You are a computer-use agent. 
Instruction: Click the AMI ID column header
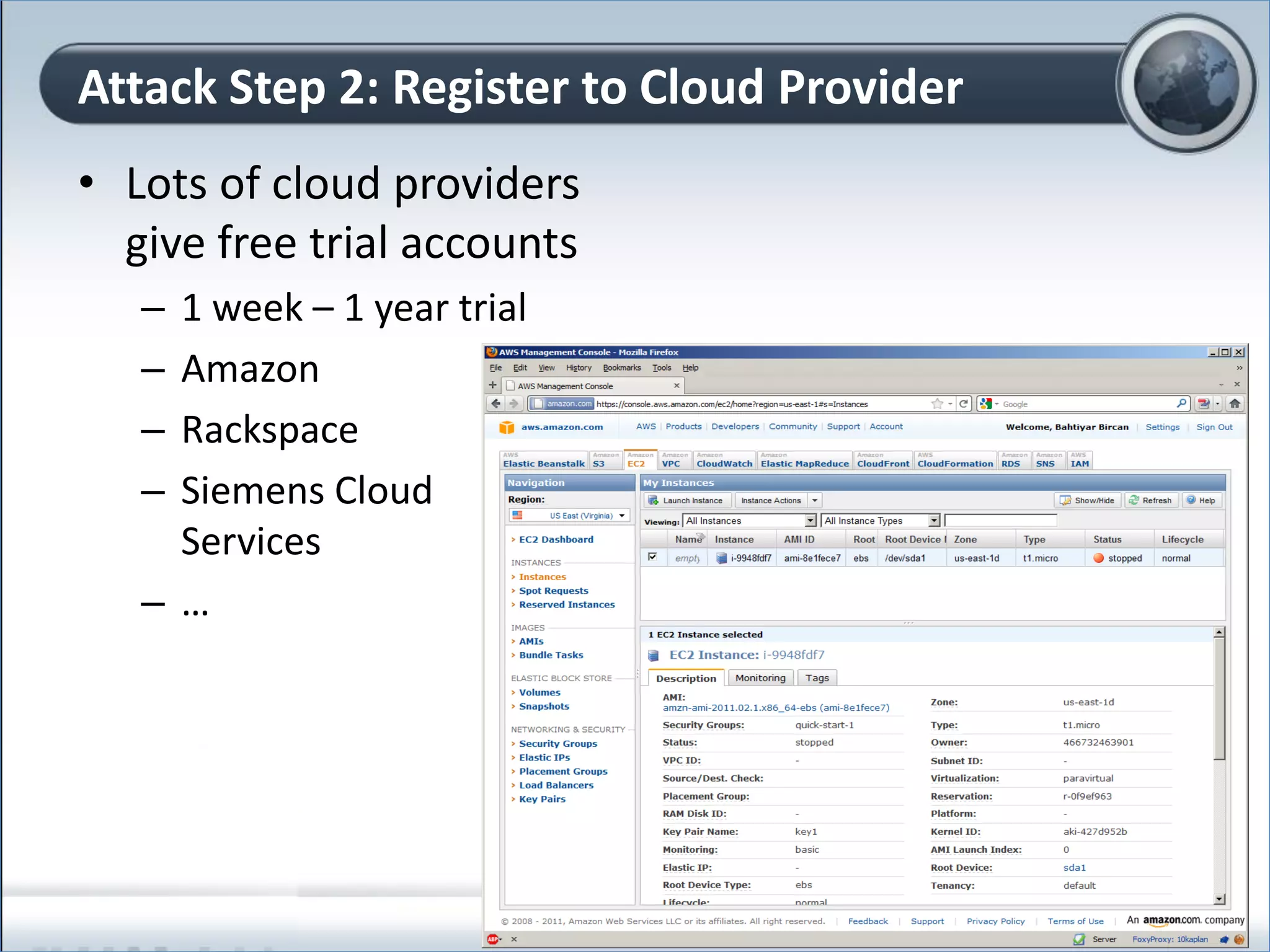click(x=811, y=539)
